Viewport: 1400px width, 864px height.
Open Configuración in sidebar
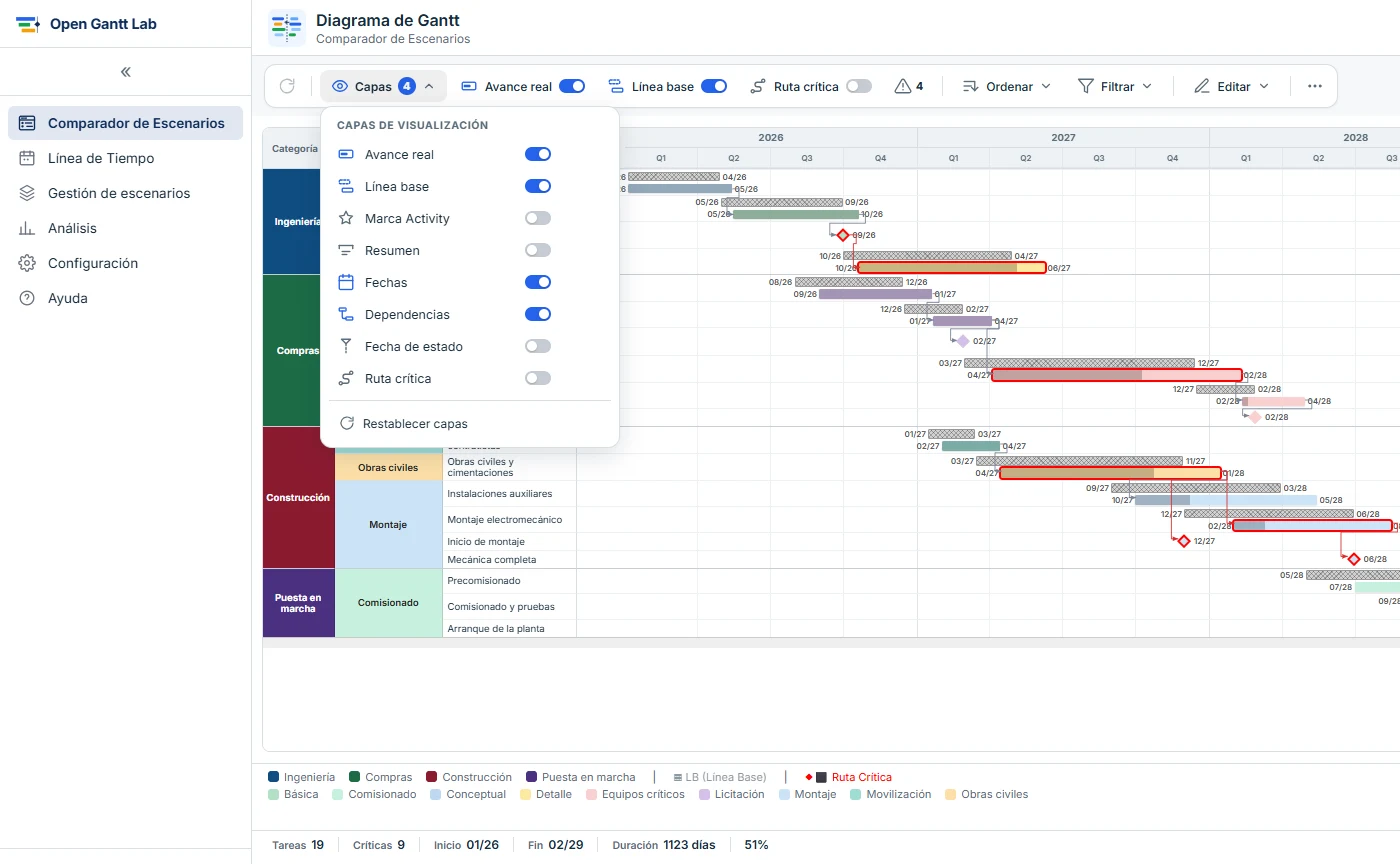point(125,263)
